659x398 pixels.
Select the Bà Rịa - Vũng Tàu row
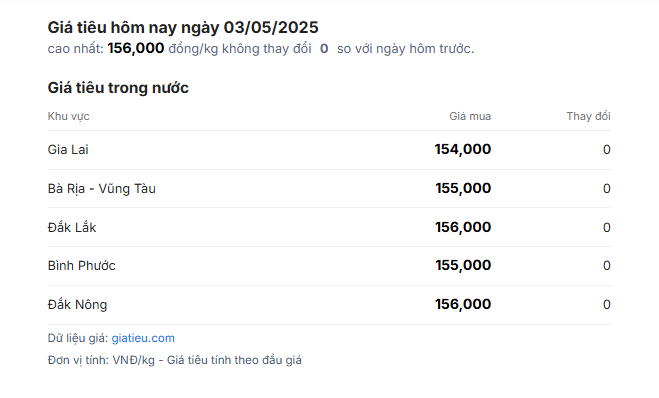[329, 189]
